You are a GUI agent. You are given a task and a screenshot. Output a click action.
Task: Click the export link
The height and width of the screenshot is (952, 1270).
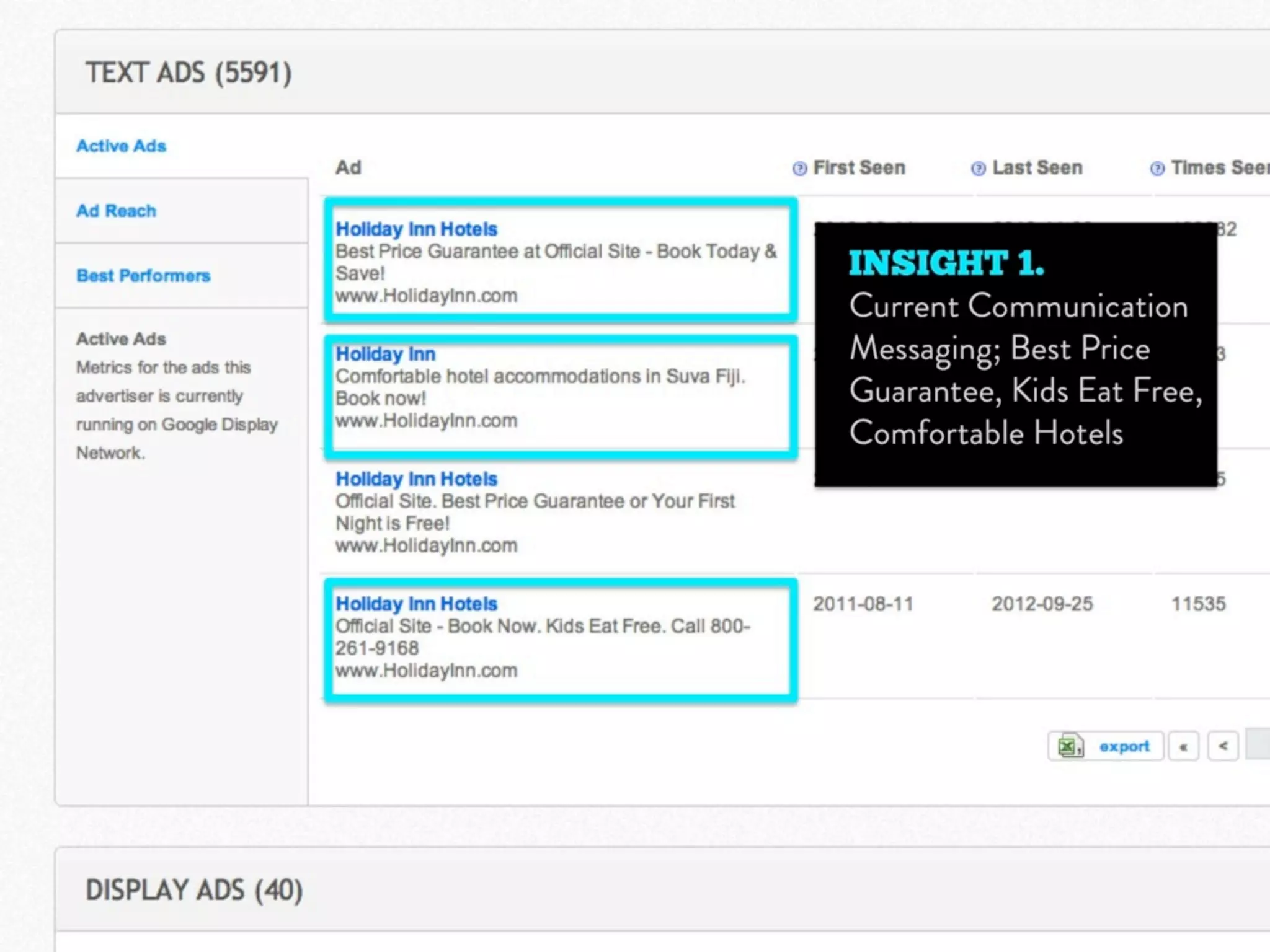1124,746
